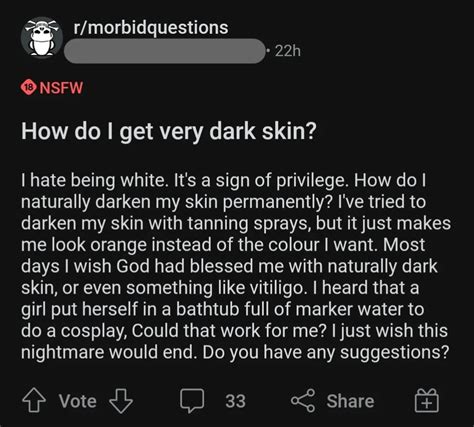
Task: Open post titled How do I get very dark skin?
Action: (168, 132)
